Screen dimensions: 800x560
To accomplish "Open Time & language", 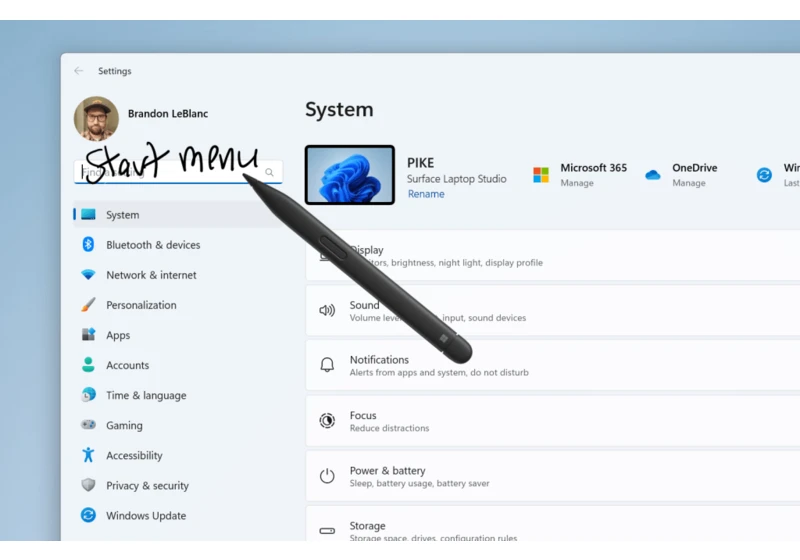I will (x=146, y=395).
